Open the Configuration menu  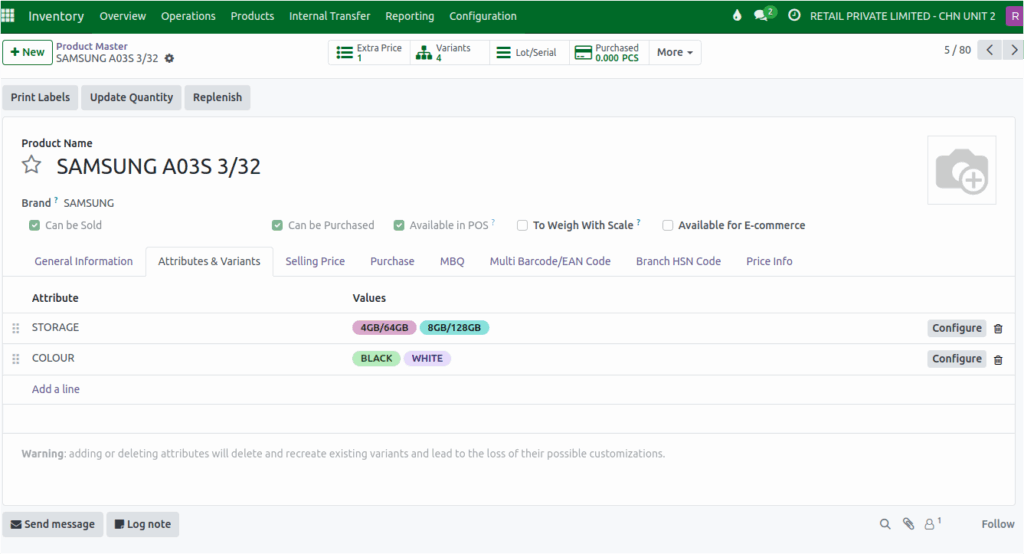[483, 16]
